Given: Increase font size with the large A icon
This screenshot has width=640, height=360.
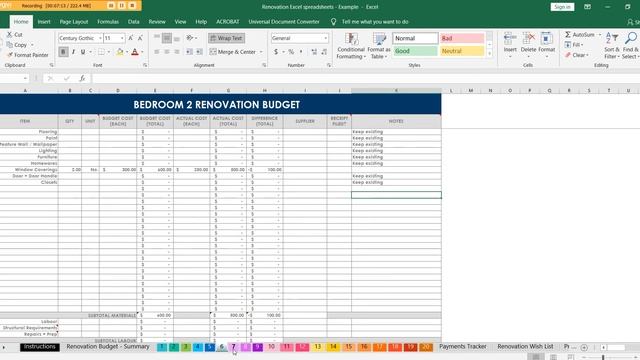Looking at the screenshot, I should [x=131, y=38].
